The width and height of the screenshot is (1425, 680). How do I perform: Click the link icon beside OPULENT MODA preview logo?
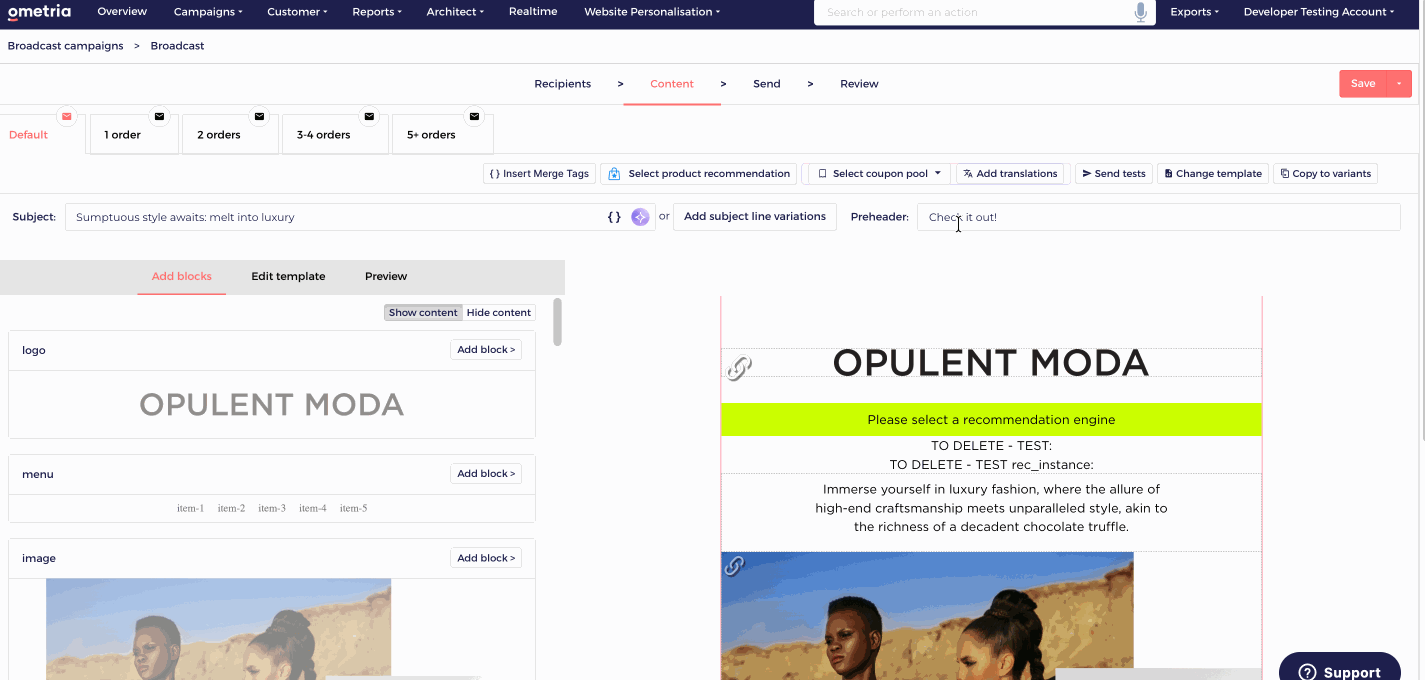[x=738, y=368]
